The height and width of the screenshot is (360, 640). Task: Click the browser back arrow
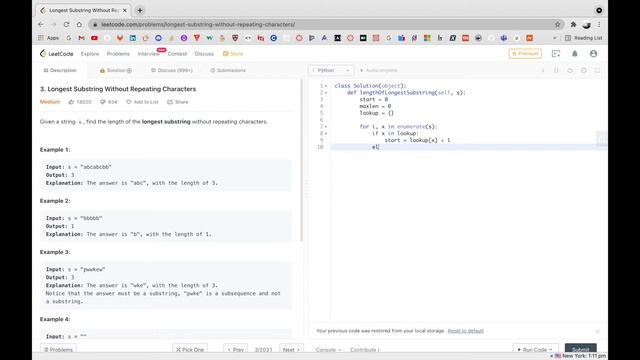(x=41, y=24)
